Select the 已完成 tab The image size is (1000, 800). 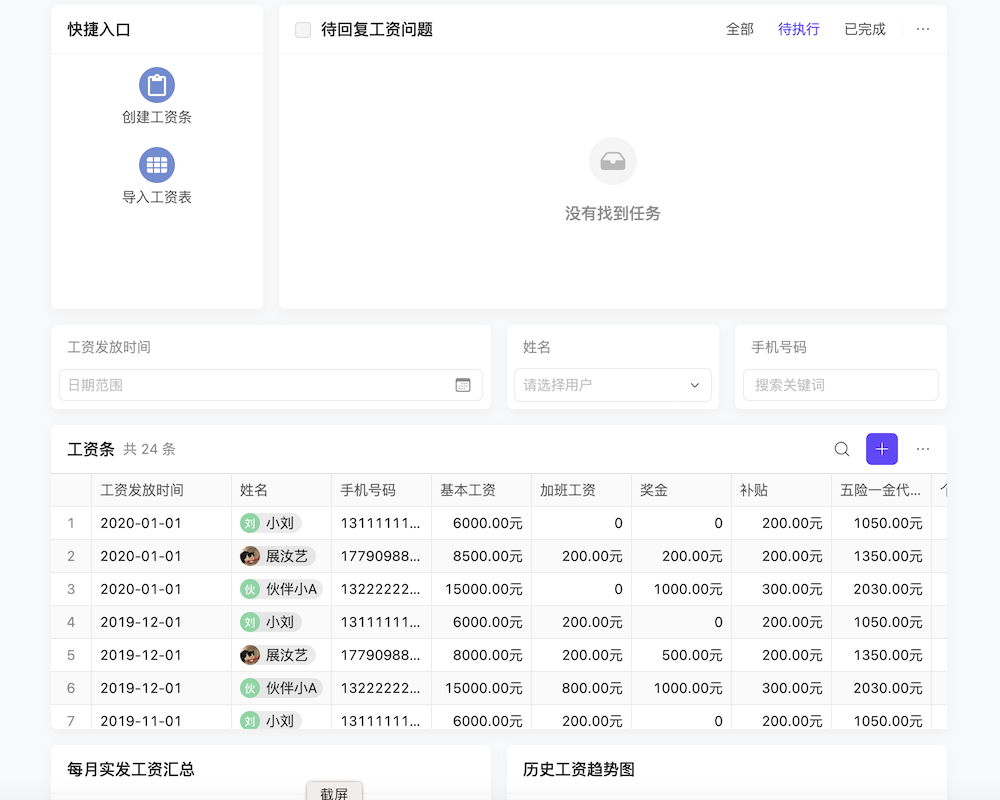[863, 29]
